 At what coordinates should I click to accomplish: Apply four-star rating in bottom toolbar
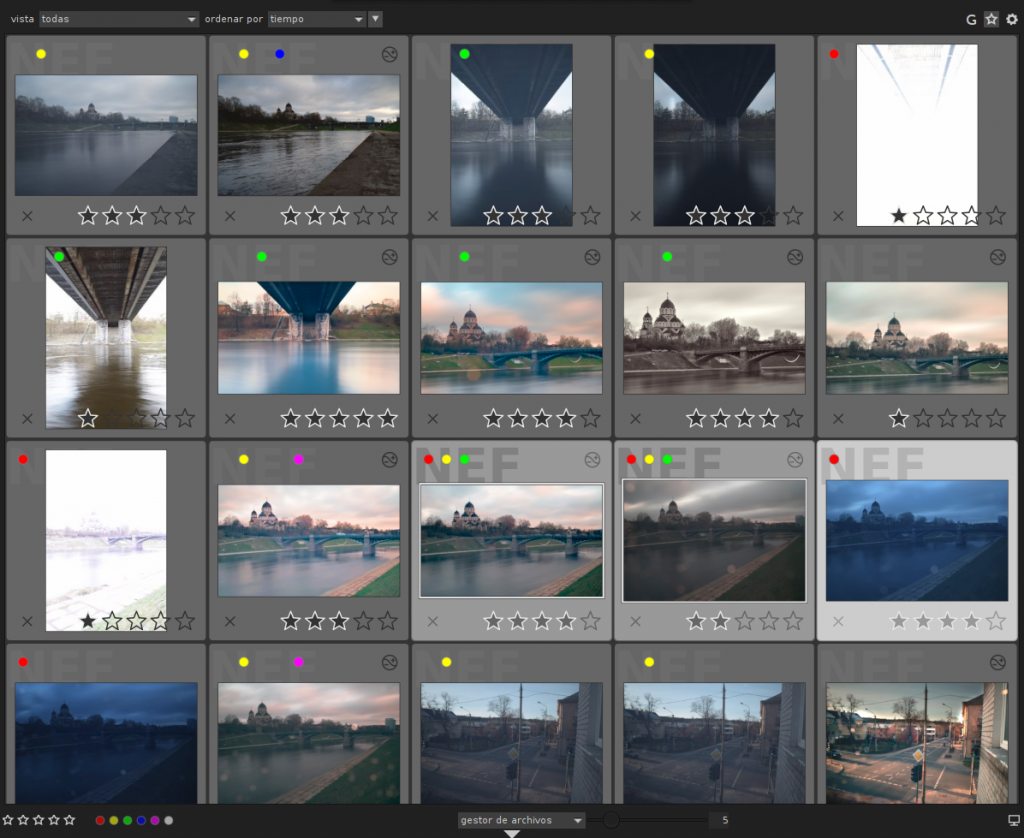[x=54, y=820]
